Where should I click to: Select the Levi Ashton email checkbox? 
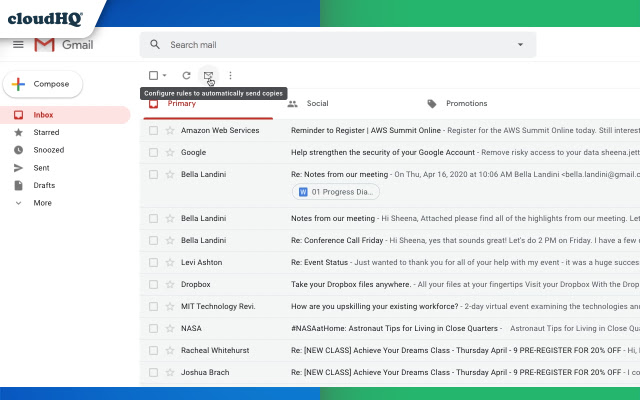click(x=153, y=262)
